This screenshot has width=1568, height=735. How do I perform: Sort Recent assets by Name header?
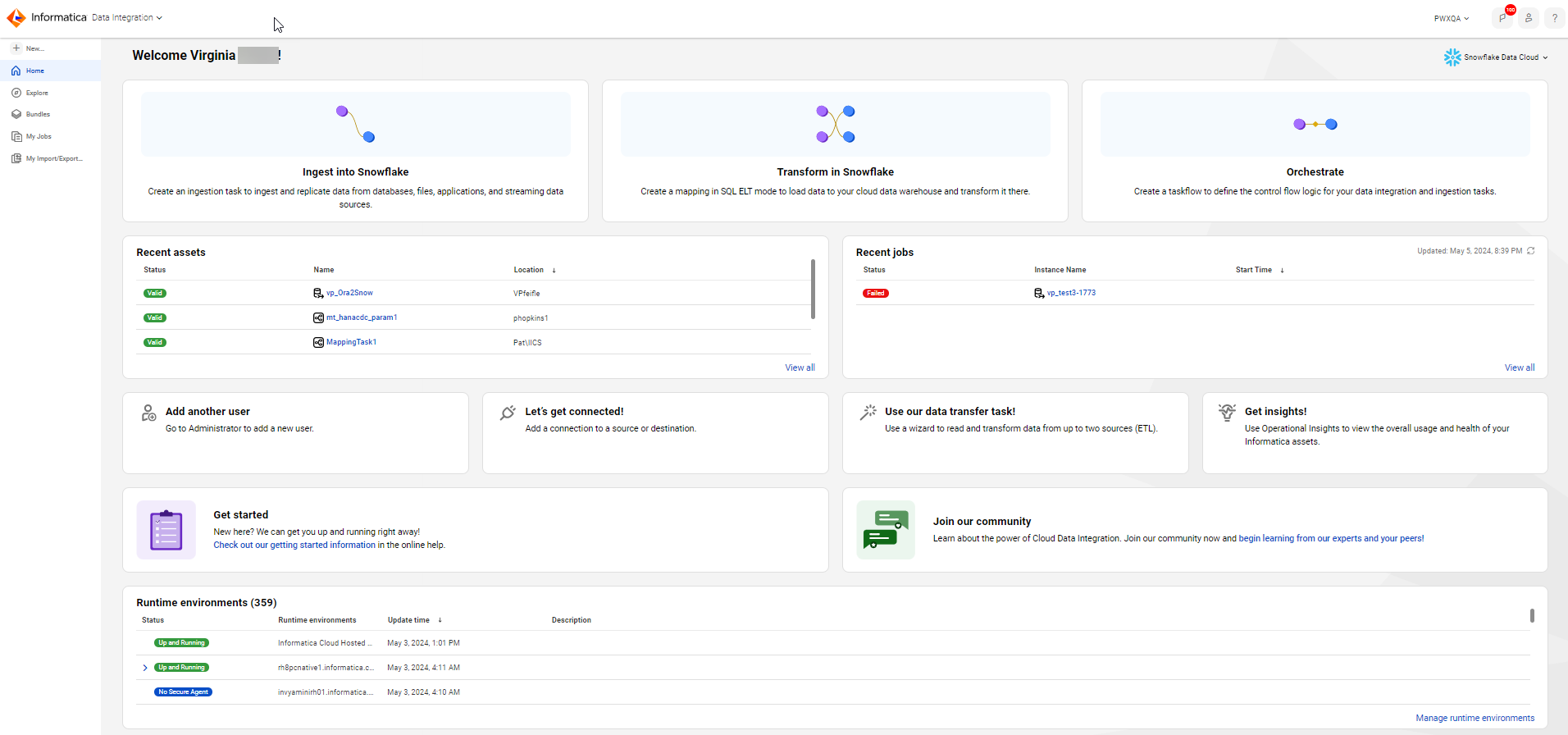323,270
